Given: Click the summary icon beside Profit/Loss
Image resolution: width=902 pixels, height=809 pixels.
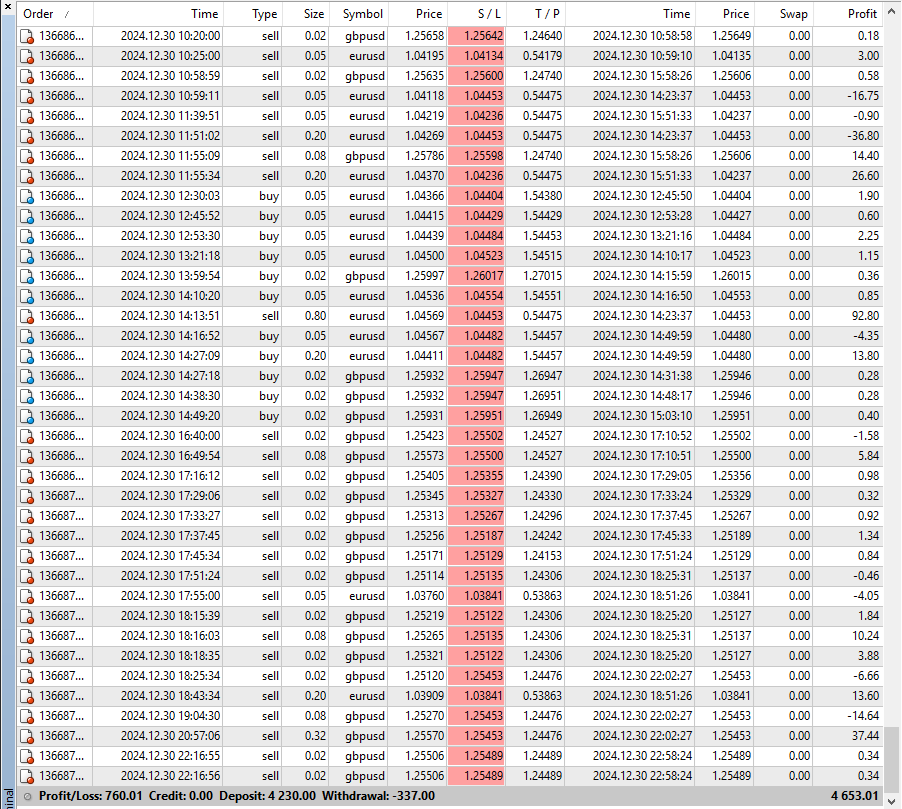Looking at the screenshot, I should click(x=28, y=796).
